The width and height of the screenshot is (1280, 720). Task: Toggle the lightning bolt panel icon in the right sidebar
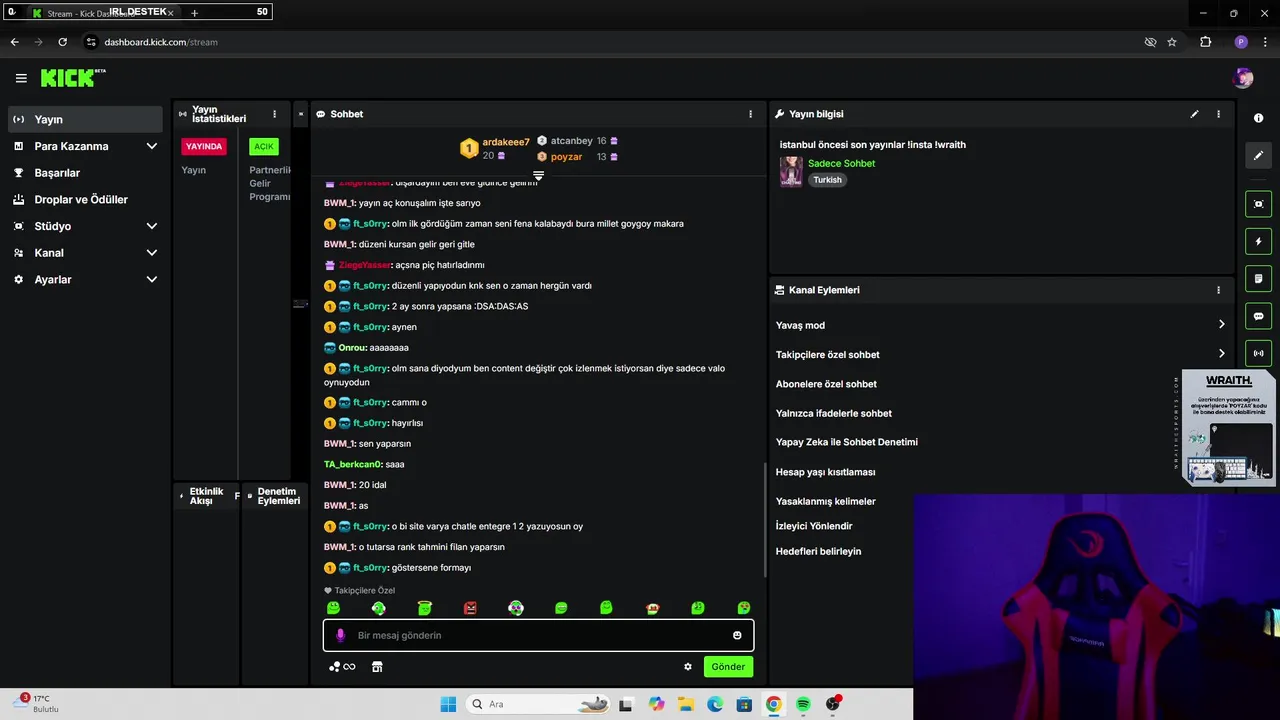[1258, 241]
